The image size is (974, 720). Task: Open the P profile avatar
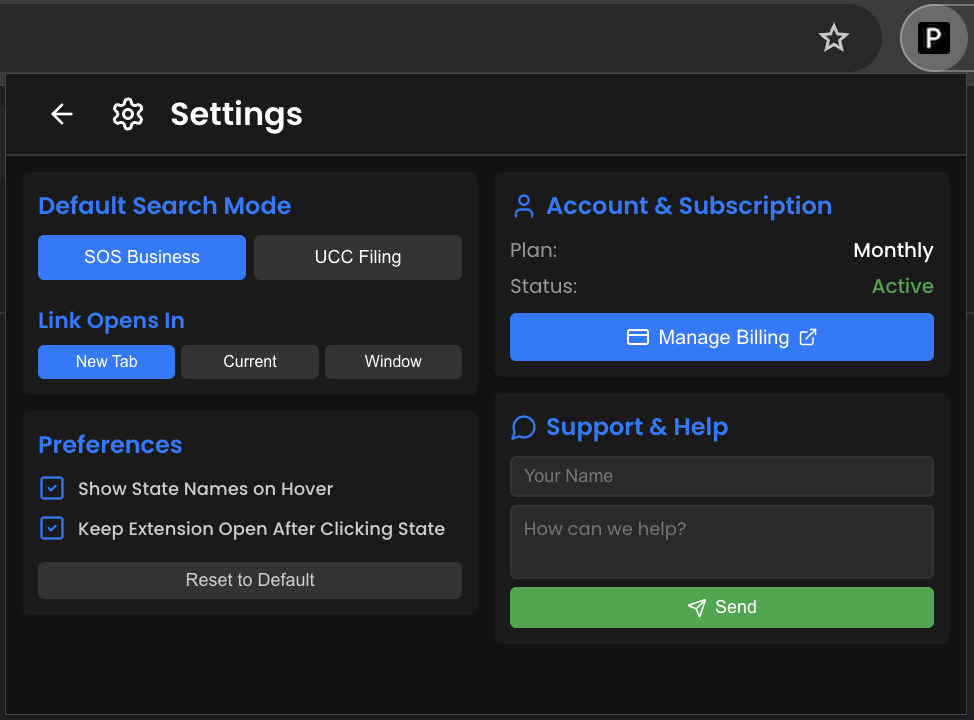pos(933,38)
